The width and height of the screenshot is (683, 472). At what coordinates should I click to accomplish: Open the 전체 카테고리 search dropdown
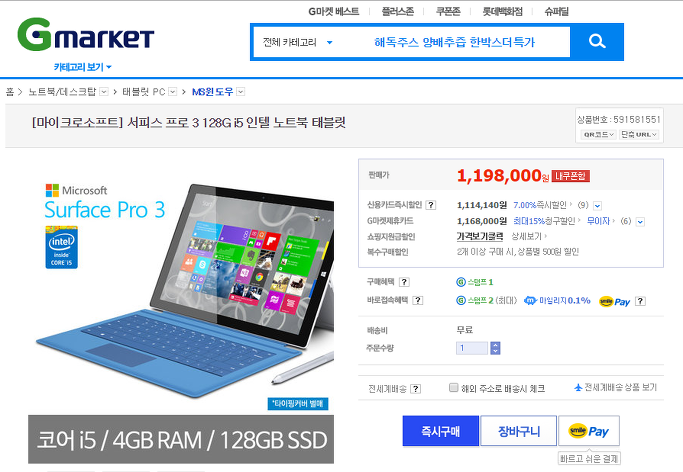coord(298,42)
